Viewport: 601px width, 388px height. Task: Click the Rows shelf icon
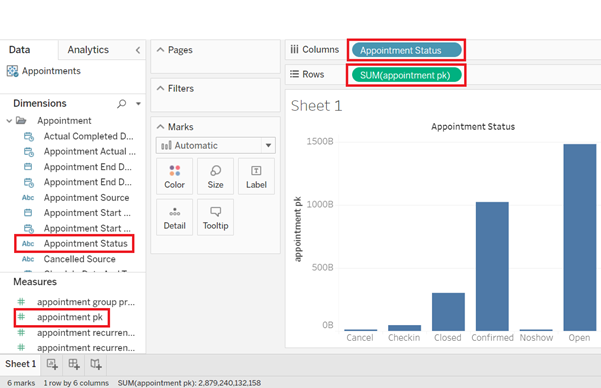click(294, 74)
